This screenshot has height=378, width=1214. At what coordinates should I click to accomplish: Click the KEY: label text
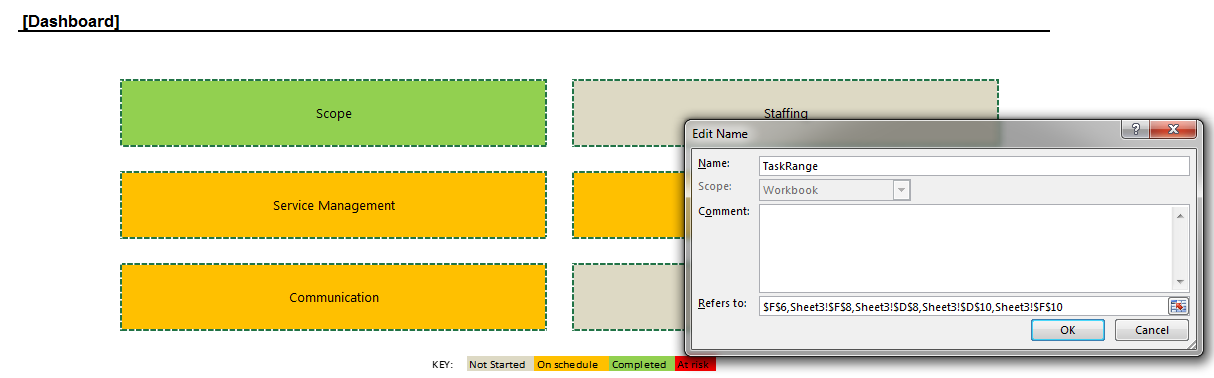point(442,365)
